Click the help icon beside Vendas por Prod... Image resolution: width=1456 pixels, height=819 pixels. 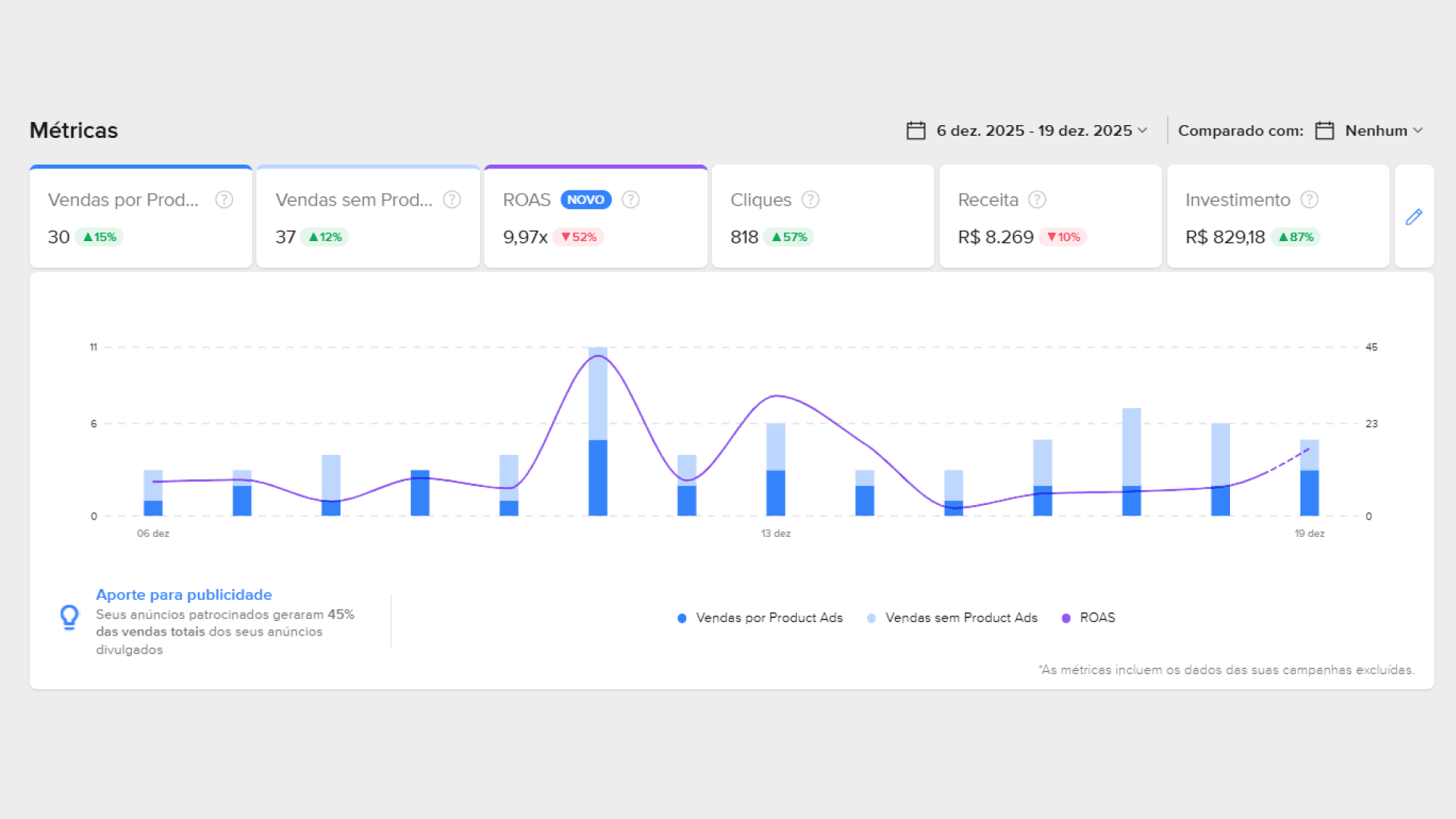tap(224, 199)
